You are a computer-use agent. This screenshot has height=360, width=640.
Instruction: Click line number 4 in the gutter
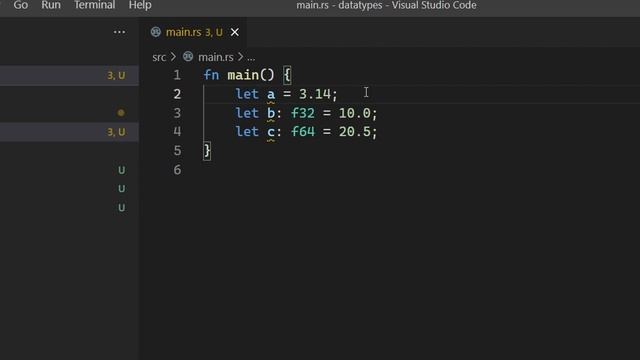[177, 131]
